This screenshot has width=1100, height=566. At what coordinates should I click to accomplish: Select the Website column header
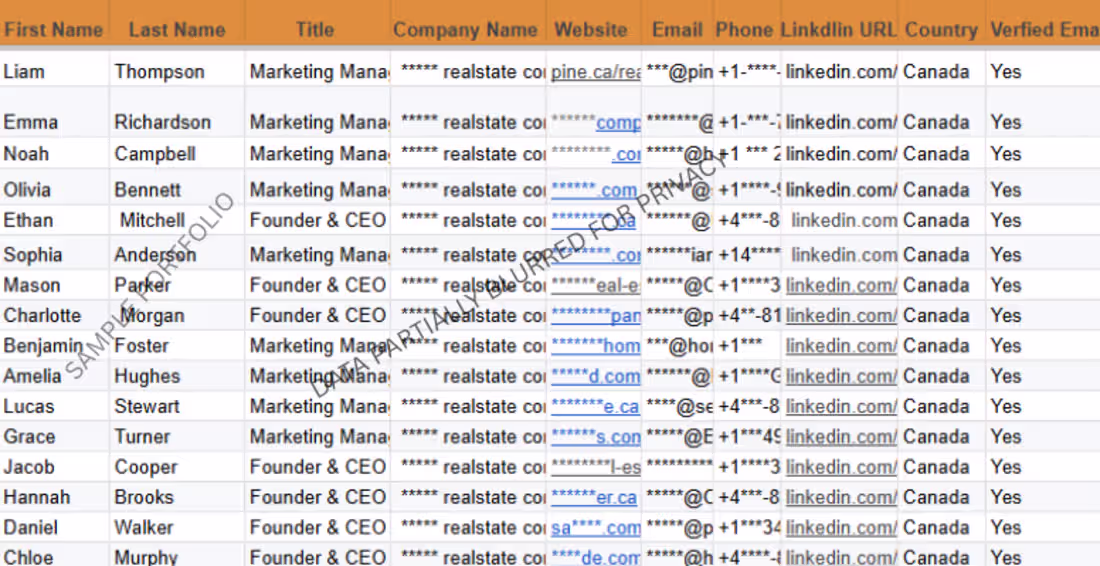591,29
